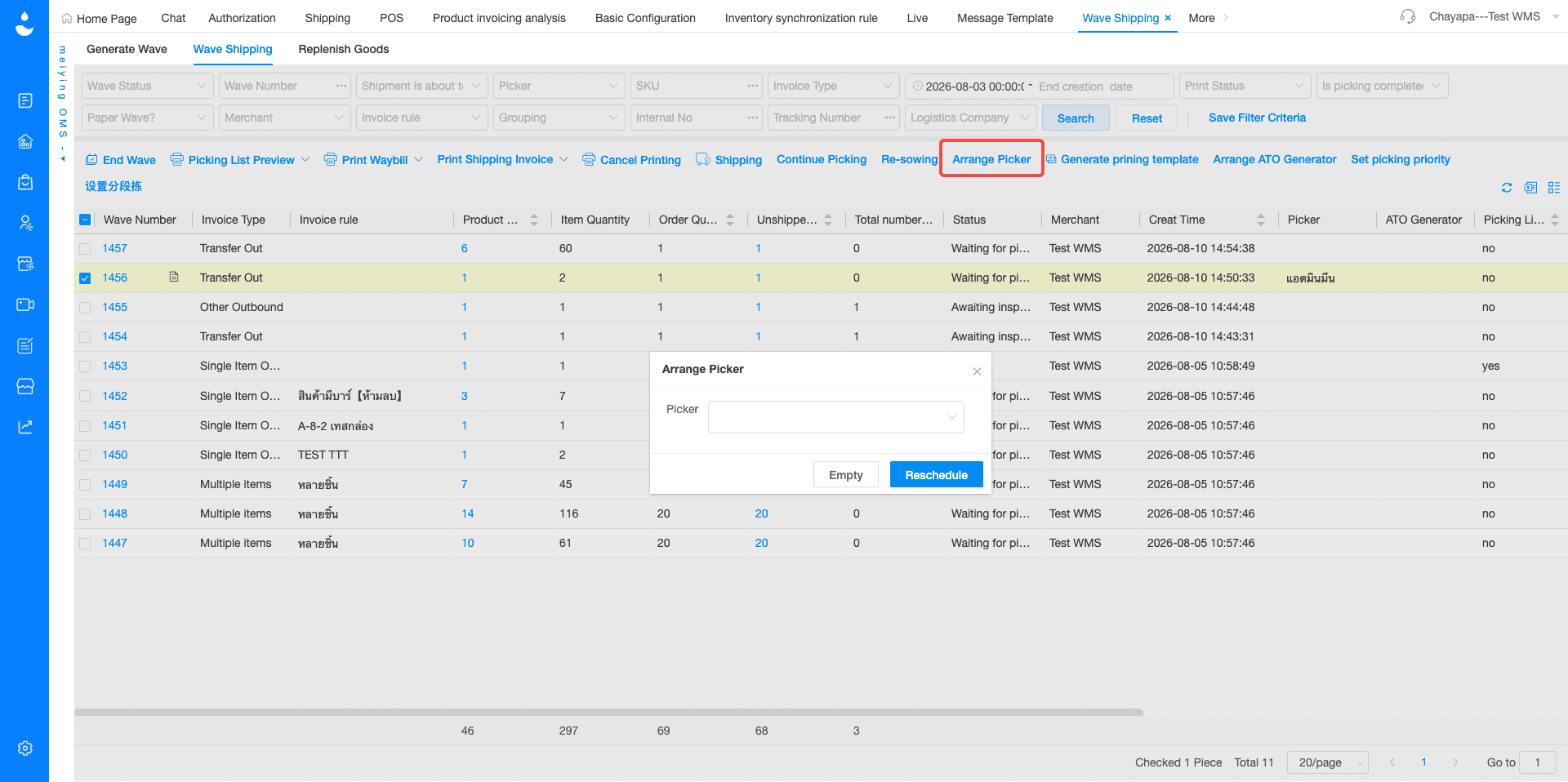Click the Go to page input
1568x782 pixels.
coord(1538,762)
